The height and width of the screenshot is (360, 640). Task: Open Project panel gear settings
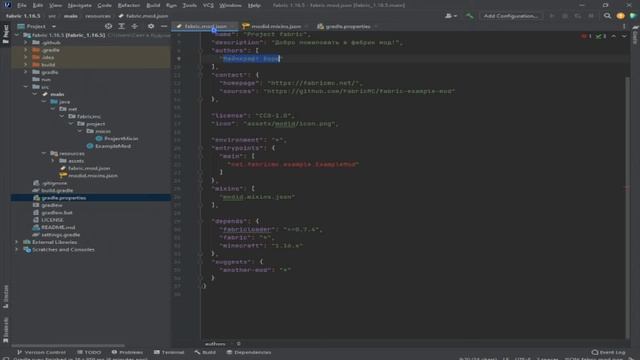(x=151, y=26)
